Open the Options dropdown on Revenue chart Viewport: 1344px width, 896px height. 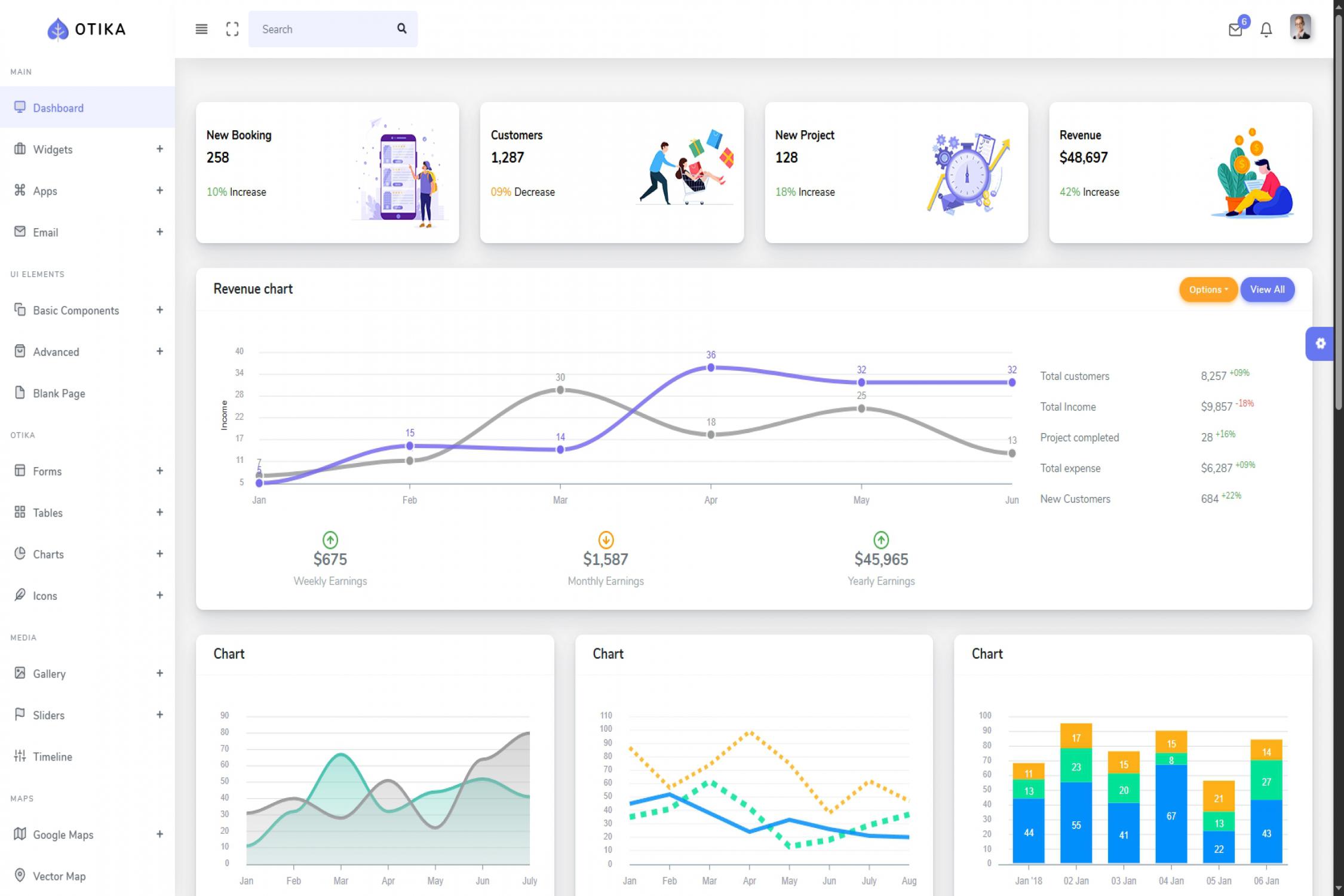[1208, 289]
